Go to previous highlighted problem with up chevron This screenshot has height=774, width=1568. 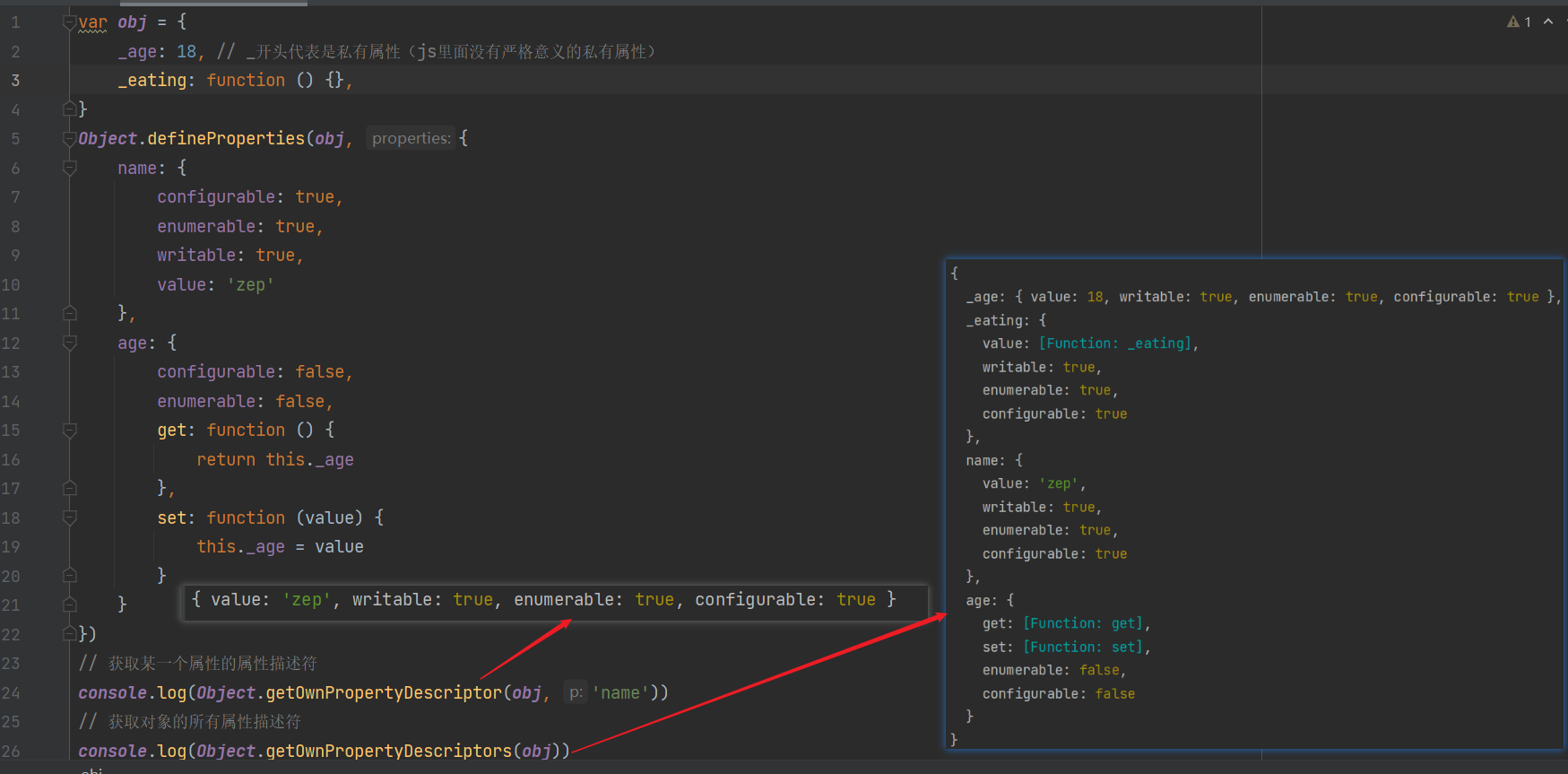click(x=1548, y=22)
